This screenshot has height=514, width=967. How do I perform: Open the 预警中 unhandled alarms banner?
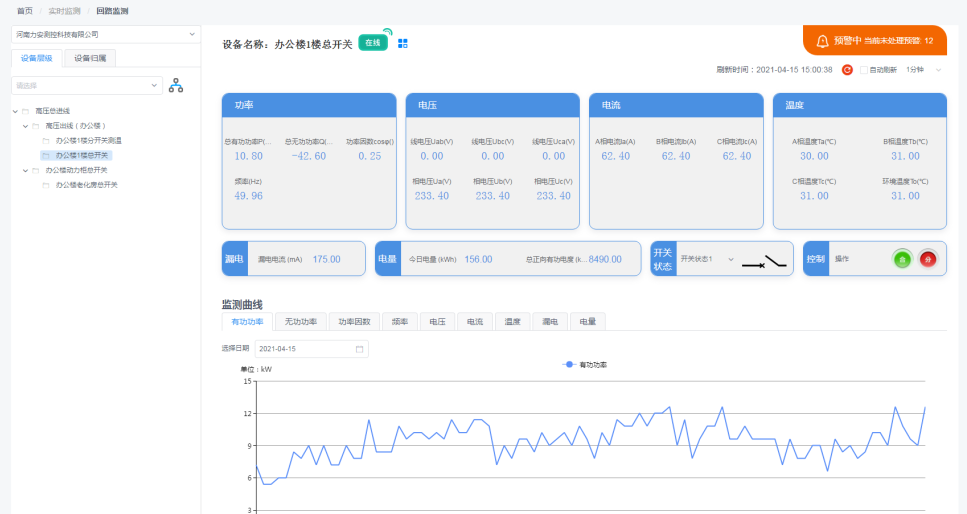tap(874, 41)
